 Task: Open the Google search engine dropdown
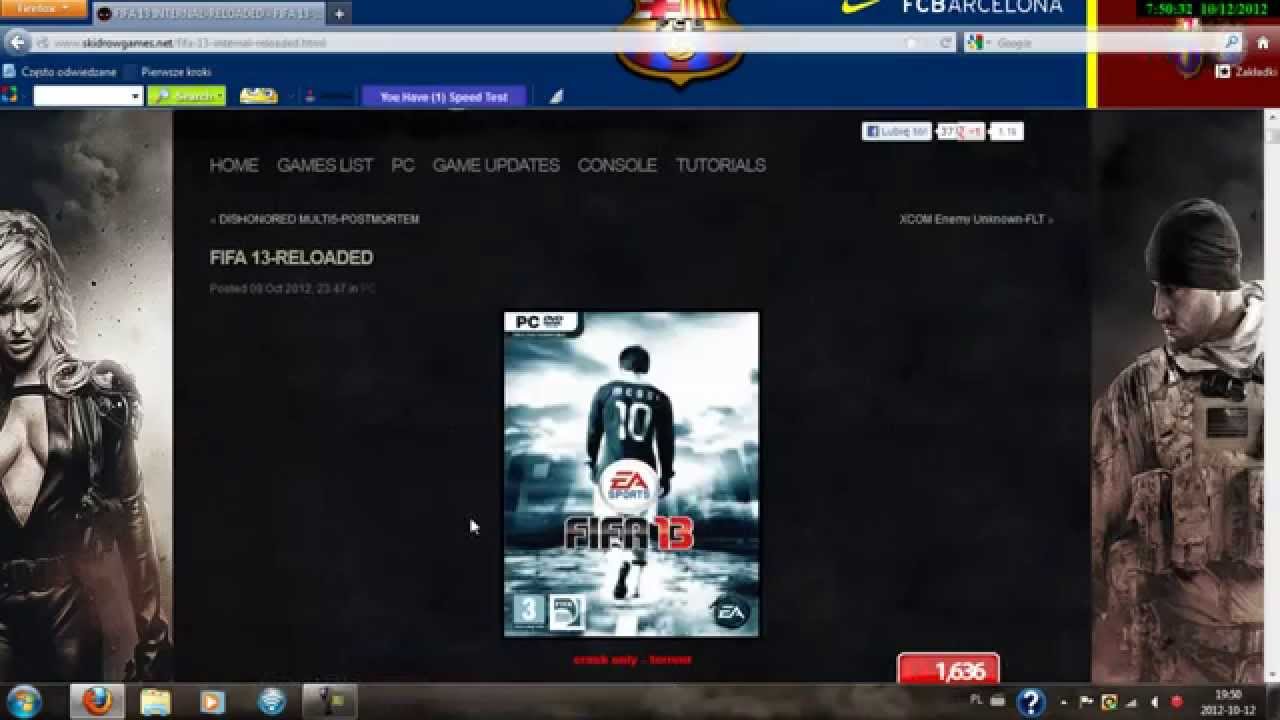pyautogui.click(x=979, y=43)
